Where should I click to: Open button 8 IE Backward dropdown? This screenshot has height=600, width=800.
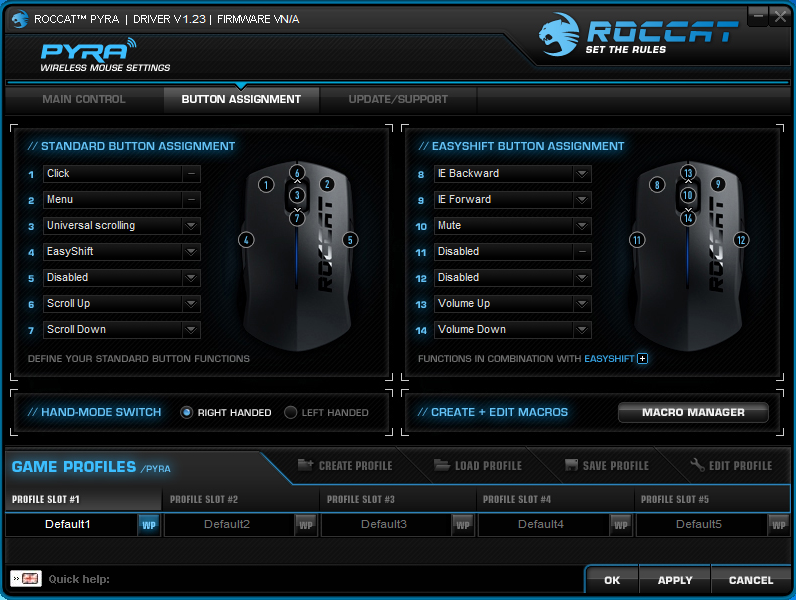tap(582, 173)
